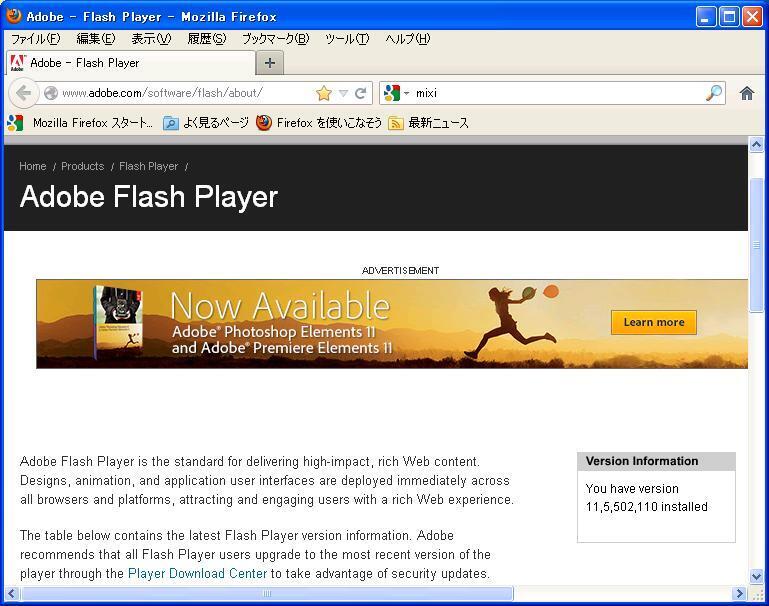
Task: Open URL history dropdown arrow
Action: coord(343,93)
